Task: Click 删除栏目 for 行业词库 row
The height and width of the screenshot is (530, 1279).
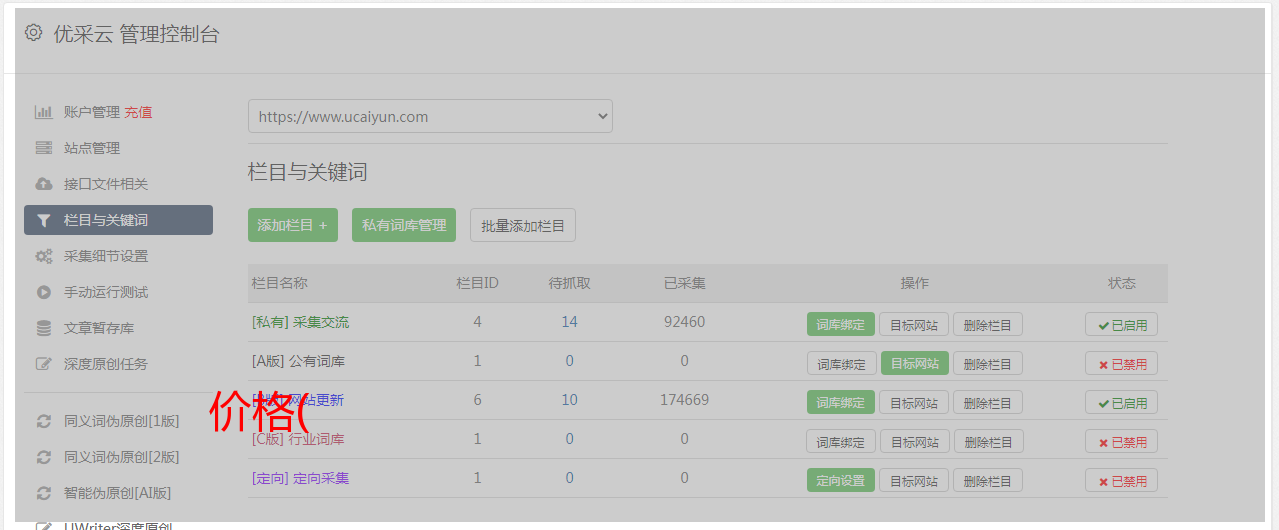Action: (988, 441)
